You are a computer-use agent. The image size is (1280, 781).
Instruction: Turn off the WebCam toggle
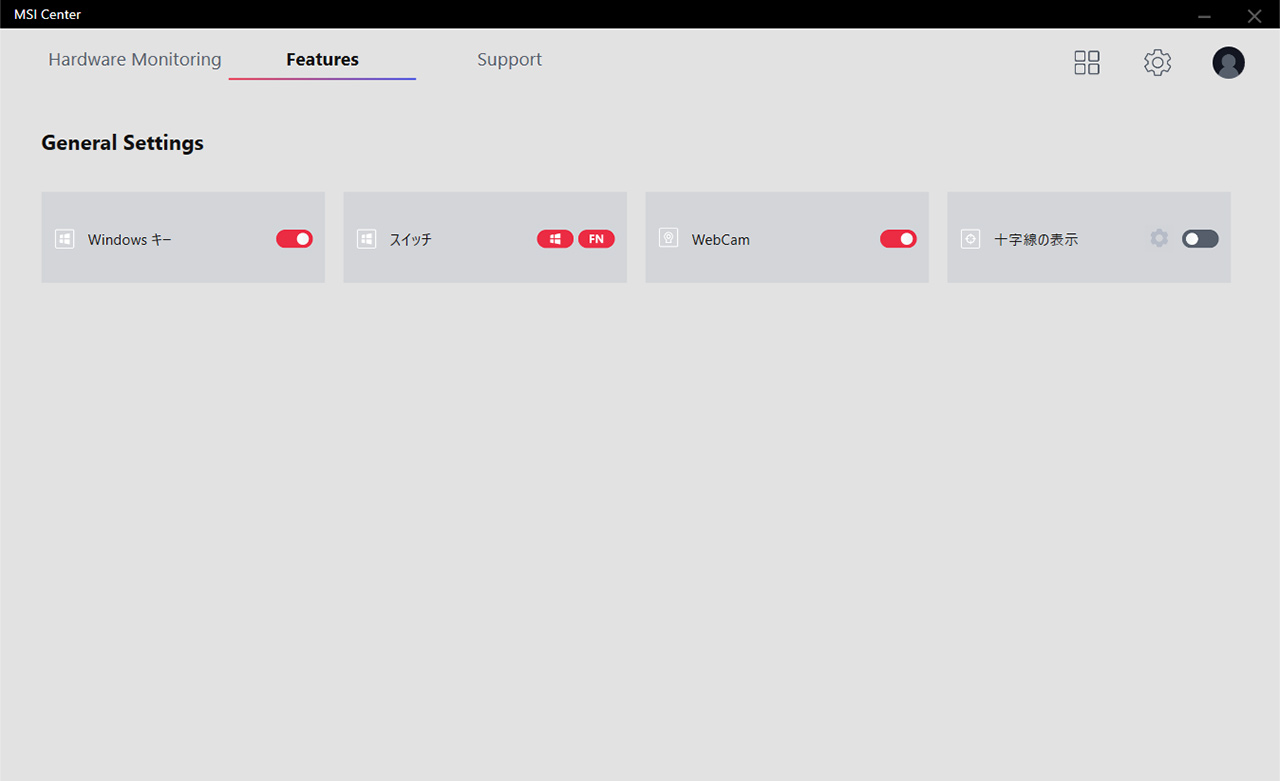point(898,239)
